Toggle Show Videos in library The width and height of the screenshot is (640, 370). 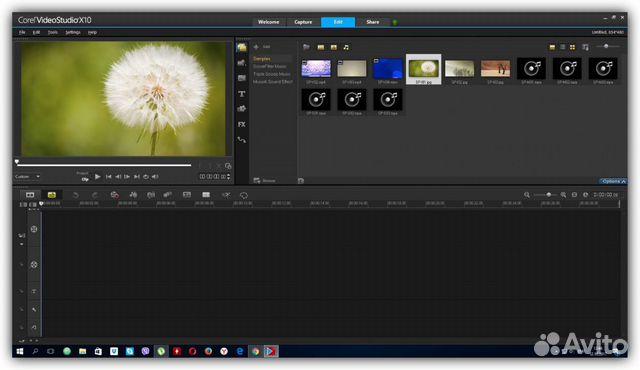point(321,47)
